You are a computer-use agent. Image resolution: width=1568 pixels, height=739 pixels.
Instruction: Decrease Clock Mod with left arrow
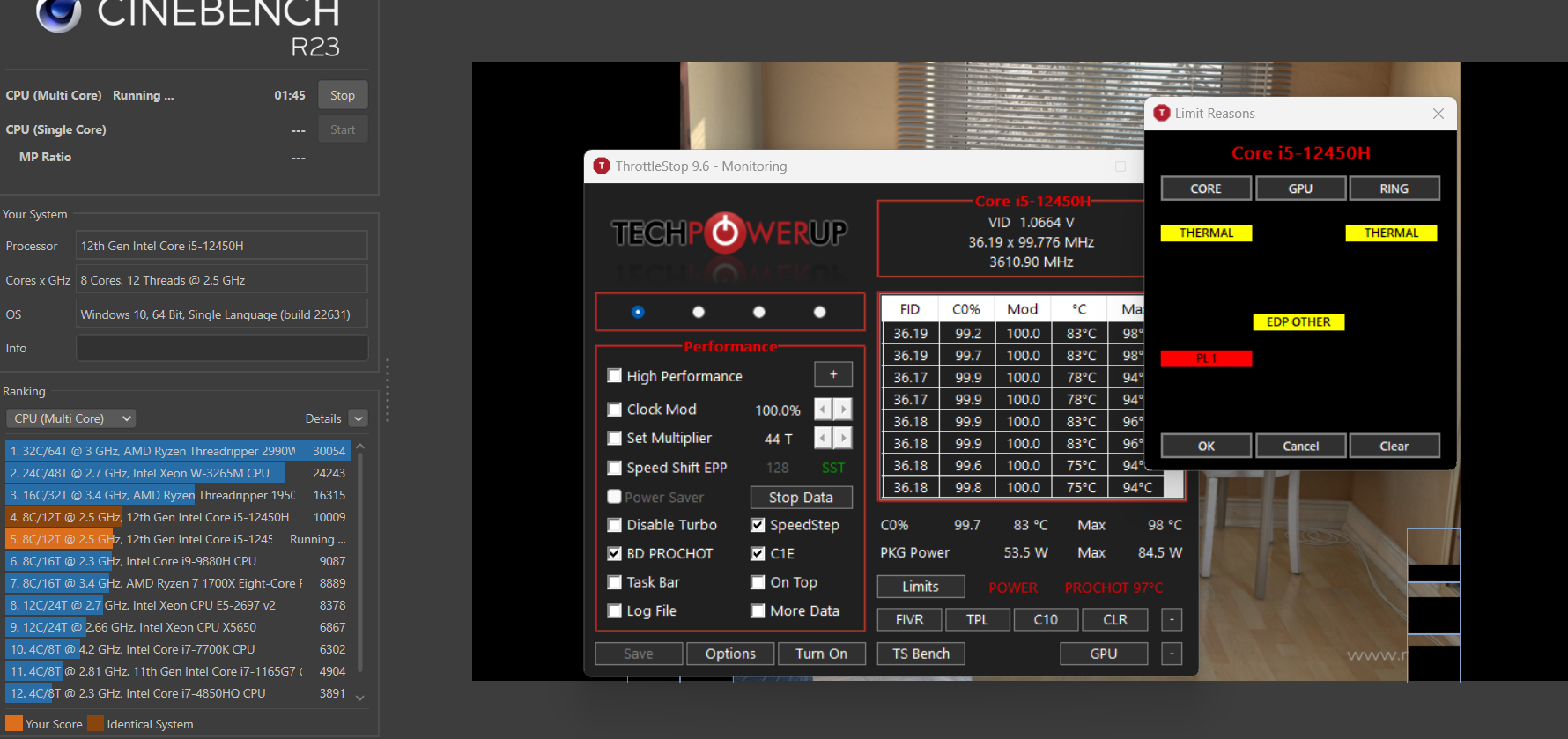(x=823, y=410)
